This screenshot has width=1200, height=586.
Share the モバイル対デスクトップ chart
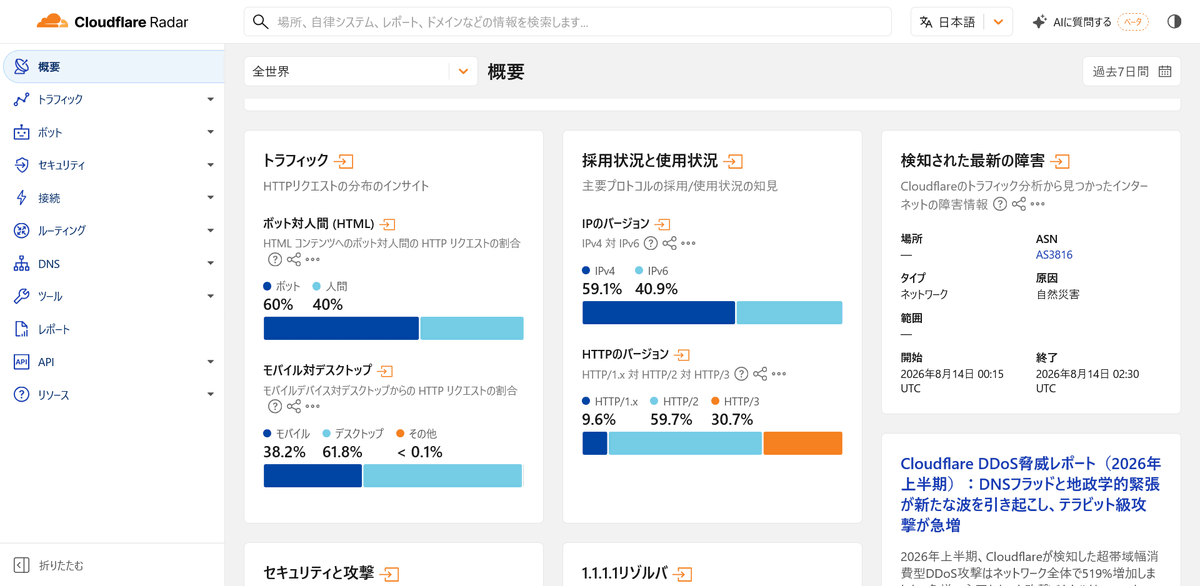(x=294, y=406)
